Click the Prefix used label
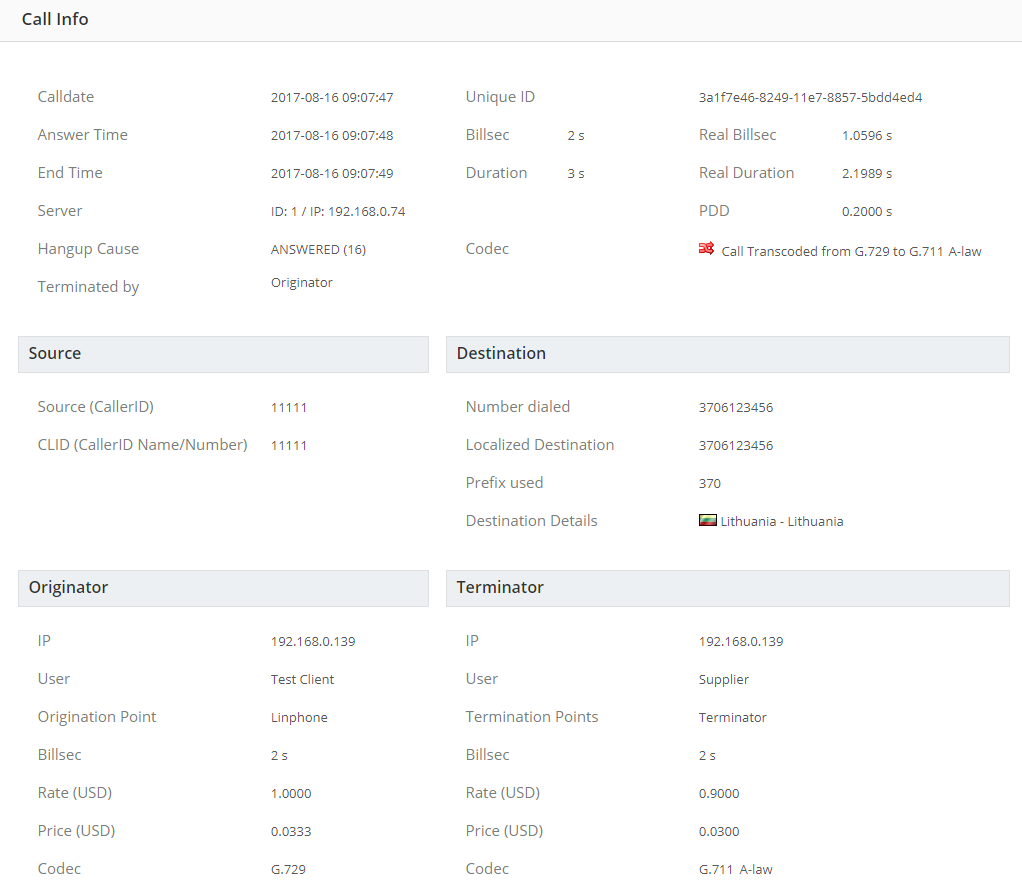1022x890 pixels. click(x=504, y=482)
